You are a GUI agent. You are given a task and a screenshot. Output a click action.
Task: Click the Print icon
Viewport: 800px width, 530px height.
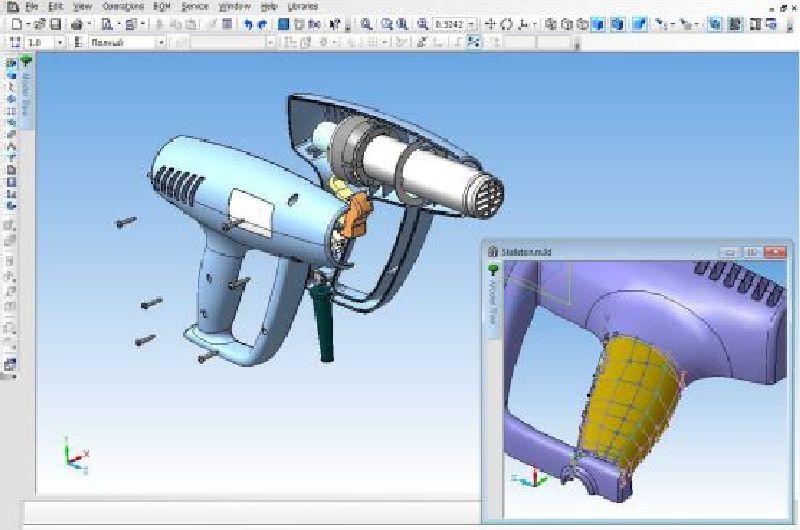tap(77, 24)
